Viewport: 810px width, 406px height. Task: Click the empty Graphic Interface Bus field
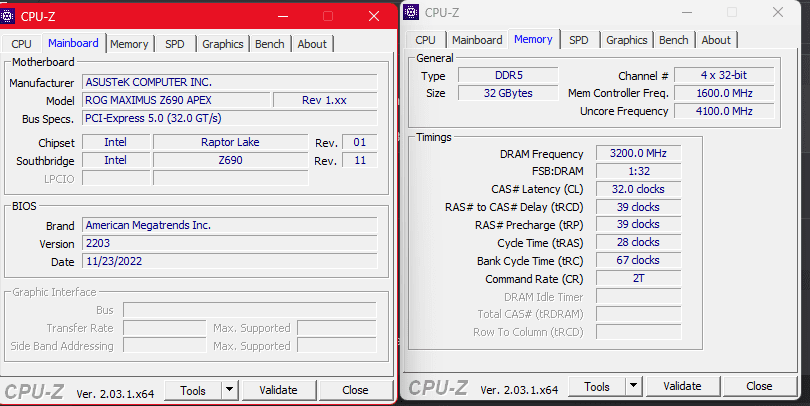tap(250, 310)
